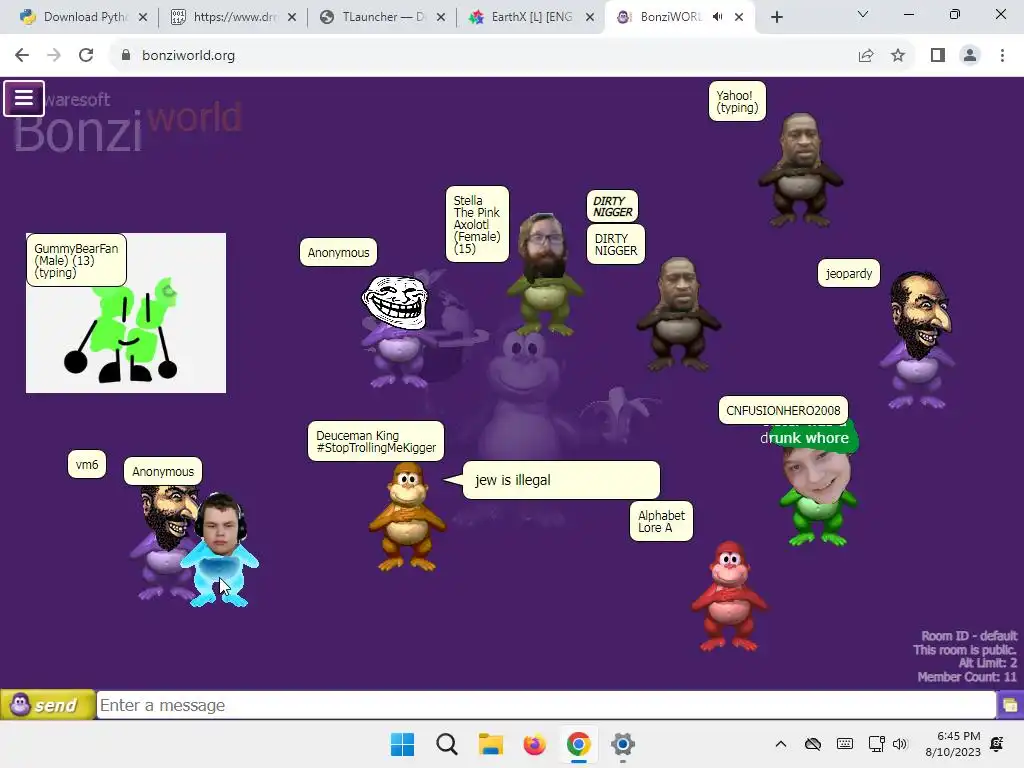
Task: Close the TLauncher tab
Action: tap(441, 18)
